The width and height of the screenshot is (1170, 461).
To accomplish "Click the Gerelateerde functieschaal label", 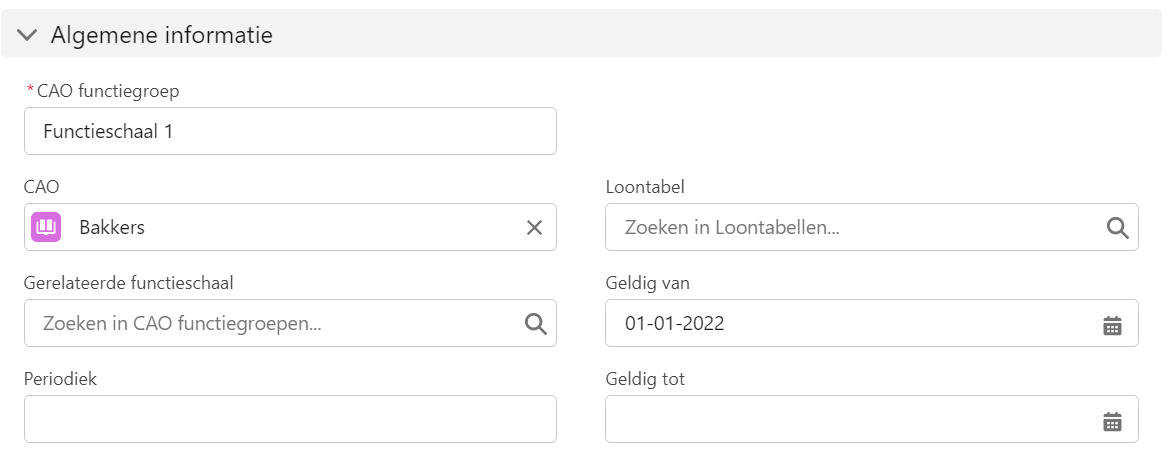I will point(128,283).
